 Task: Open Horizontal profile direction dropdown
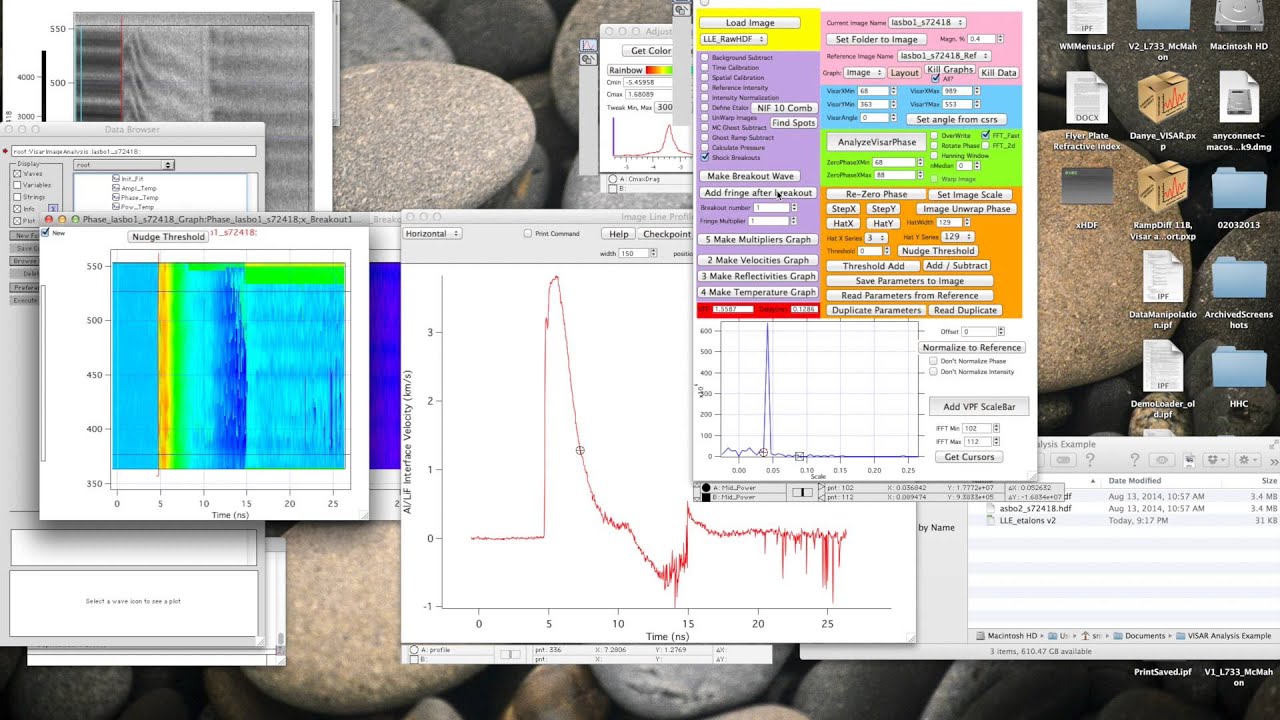tap(432, 233)
